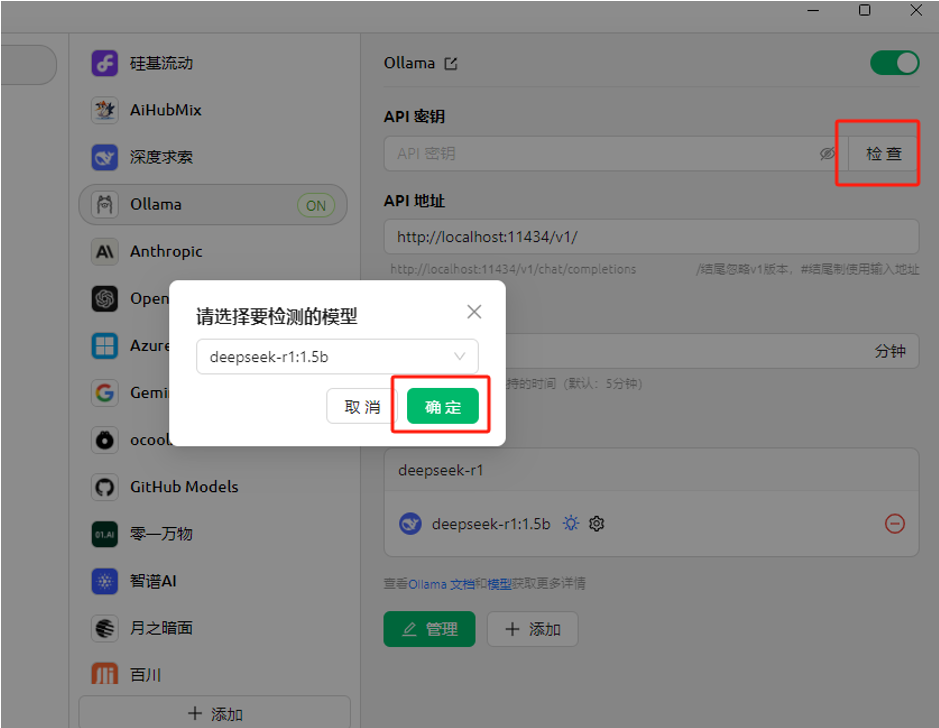Collapse the deepseek-r1 model group header
Screen dimensions: 939x728
click(x=651, y=470)
